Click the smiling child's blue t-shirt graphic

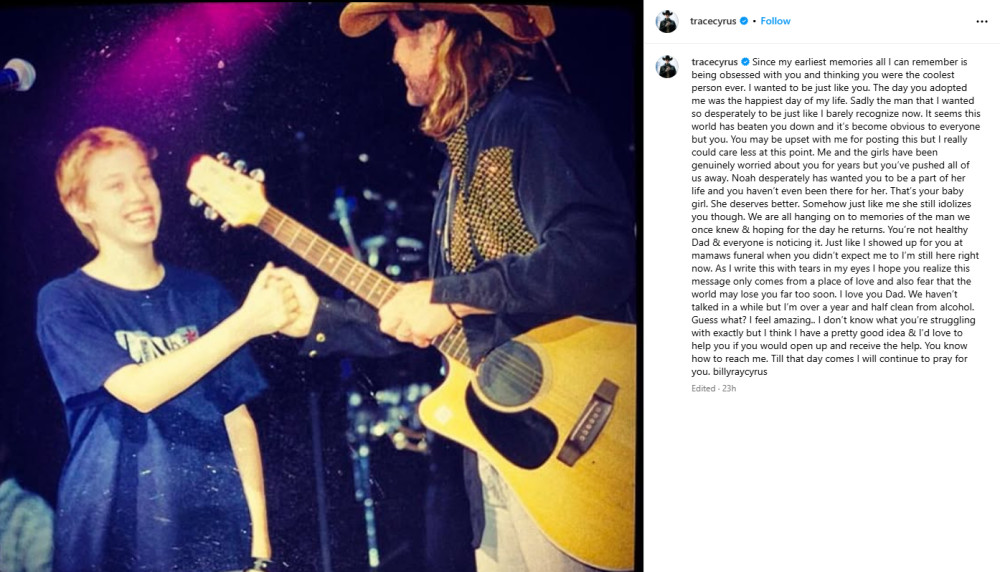point(156,345)
